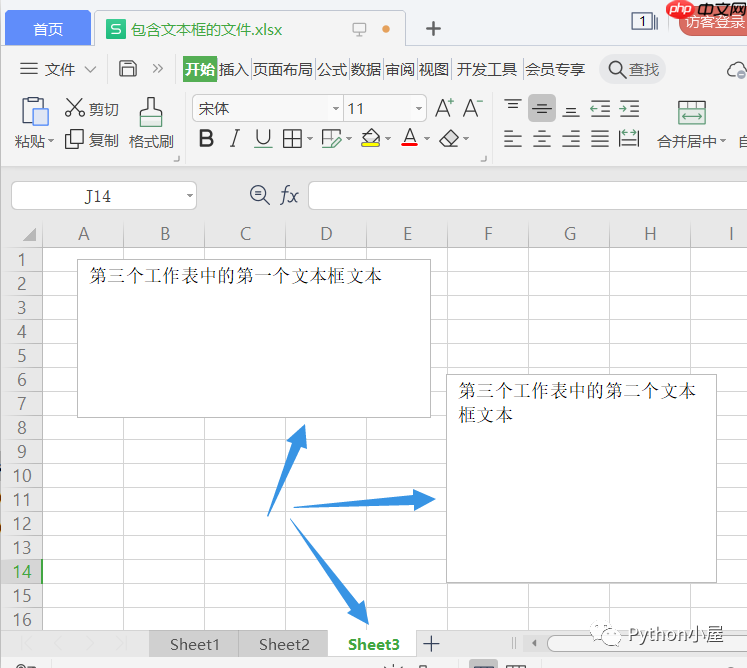The width and height of the screenshot is (747, 668).
Task: Switch to 公式 ribbon tab
Action: point(332,69)
